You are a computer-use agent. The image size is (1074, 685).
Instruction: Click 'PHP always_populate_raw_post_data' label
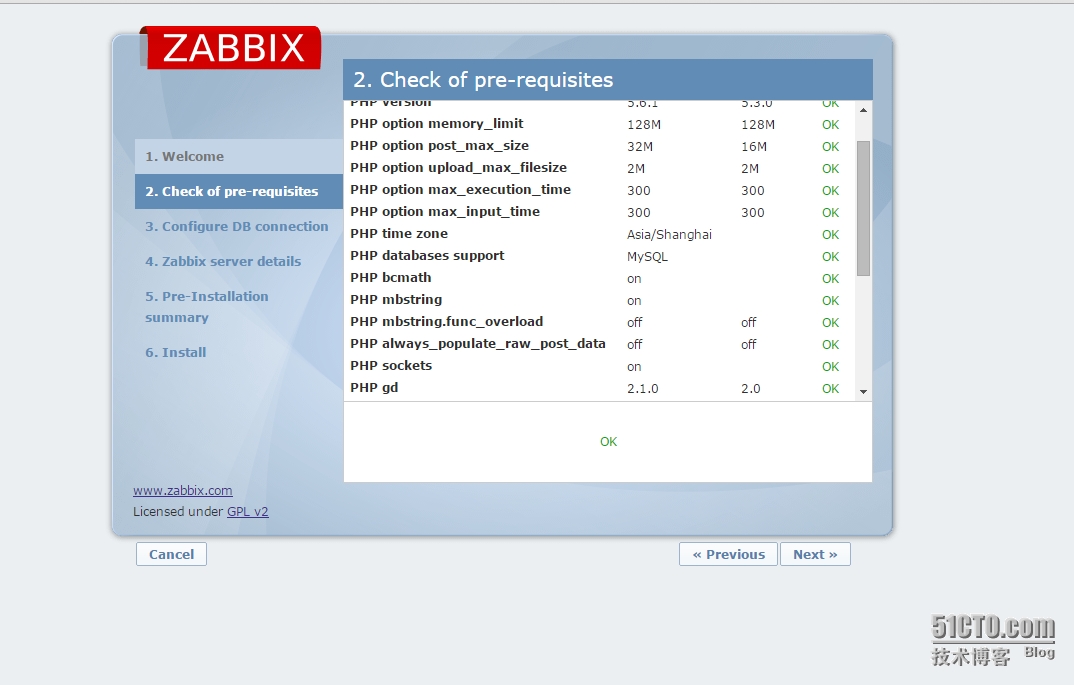[477, 343]
